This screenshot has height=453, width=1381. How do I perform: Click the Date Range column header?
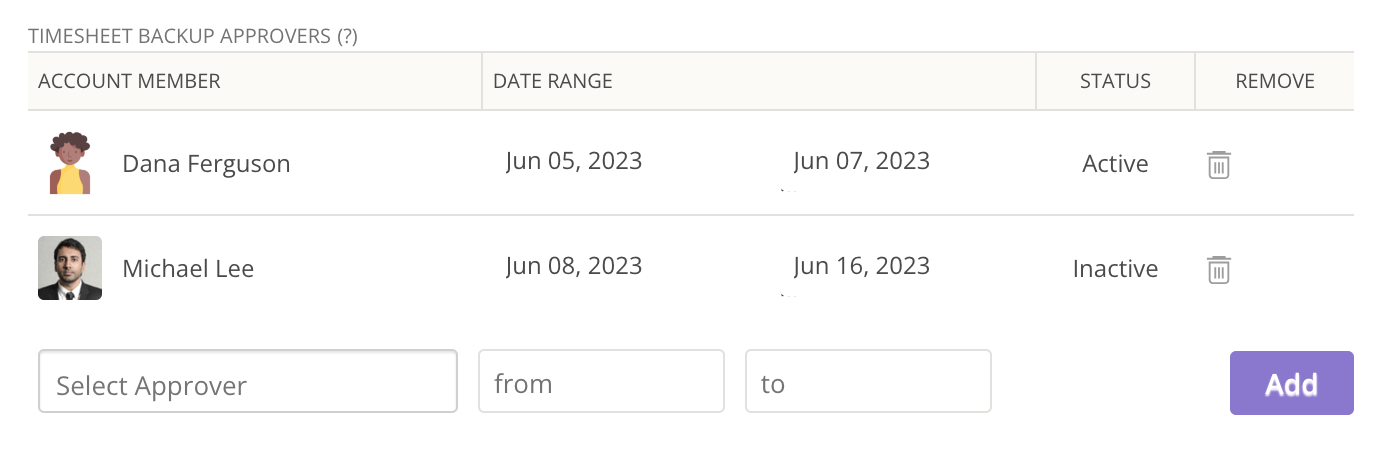[x=553, y=81]
